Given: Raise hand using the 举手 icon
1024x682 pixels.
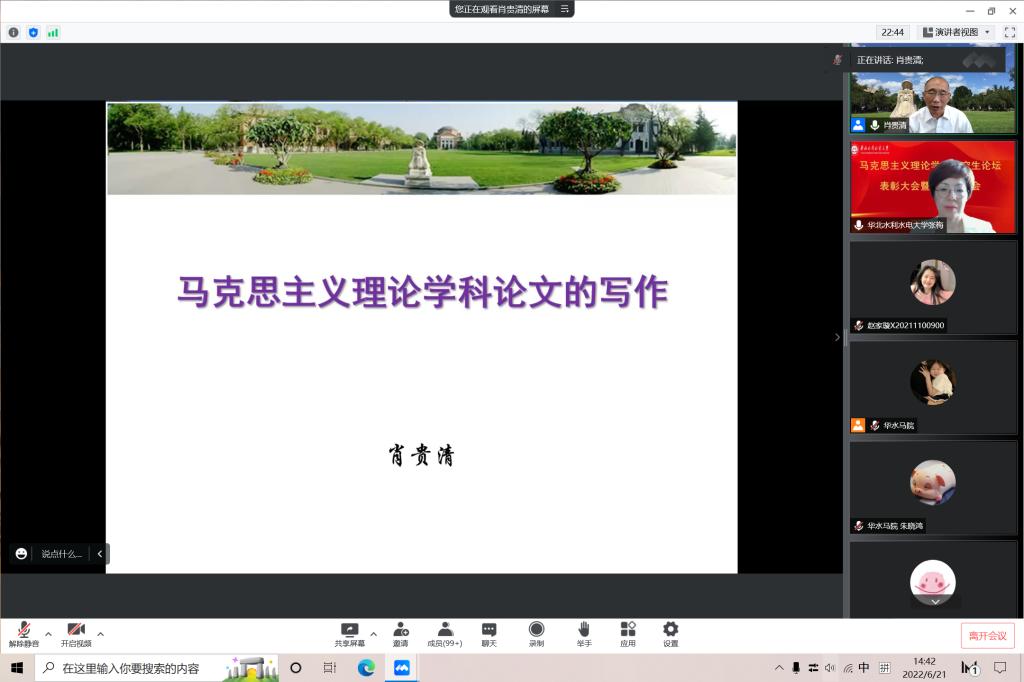Looking at the screenshot, I should (x=583, y=633).
